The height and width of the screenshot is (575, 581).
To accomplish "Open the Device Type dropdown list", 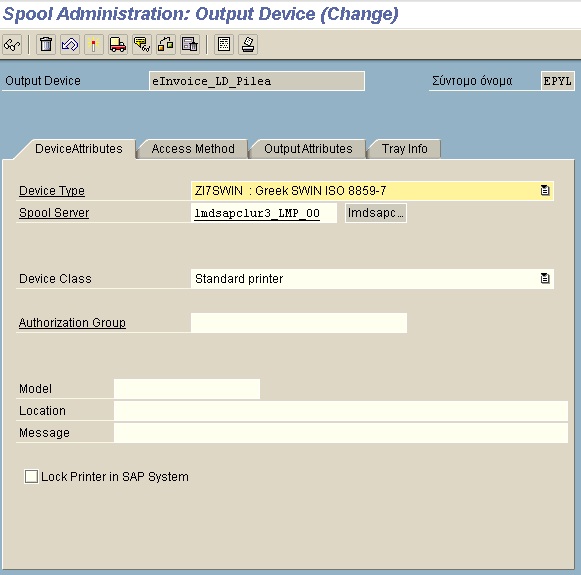I will pyautogui.click(x=545, y=190).
